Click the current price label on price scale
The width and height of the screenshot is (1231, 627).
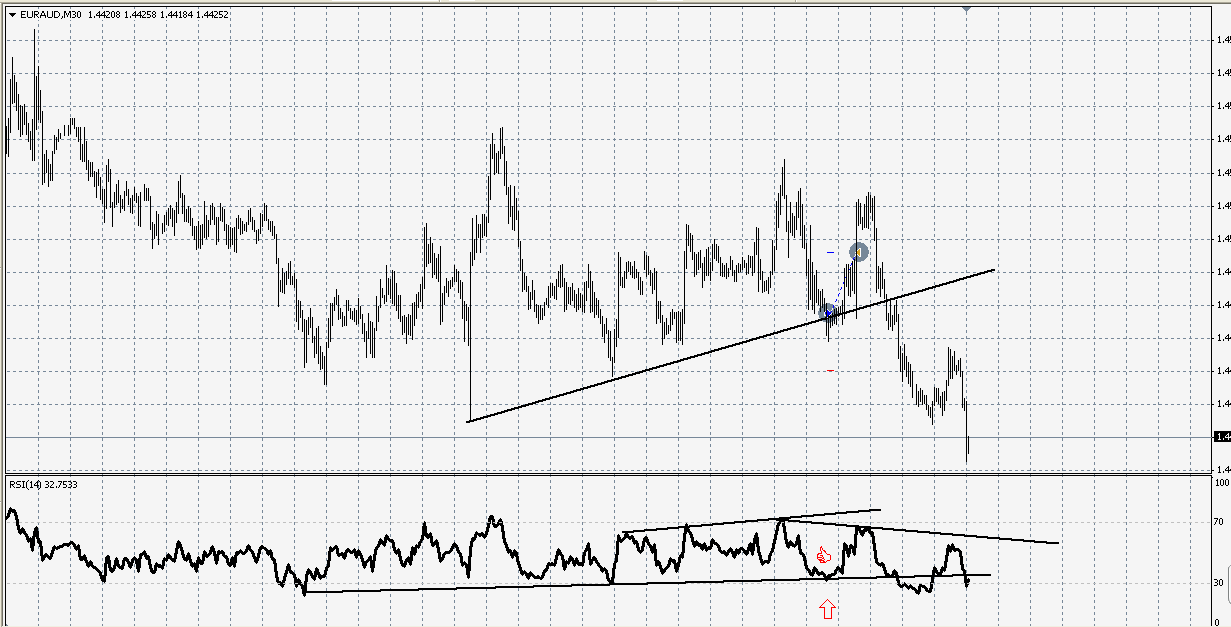pyautogui.click(x=1222, y=437)
